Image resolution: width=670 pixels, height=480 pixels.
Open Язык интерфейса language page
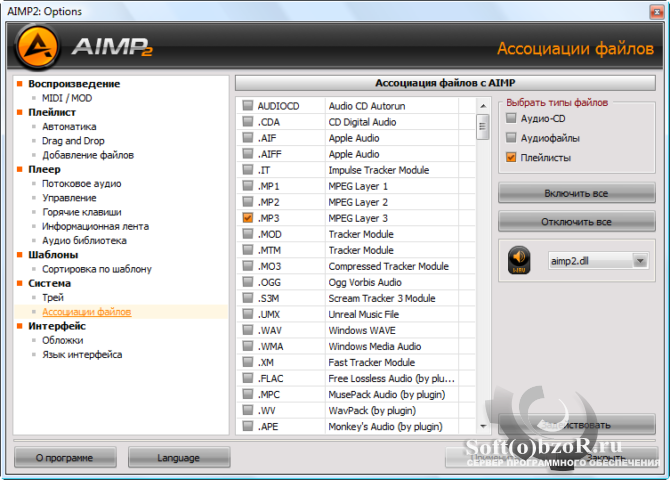82,354
